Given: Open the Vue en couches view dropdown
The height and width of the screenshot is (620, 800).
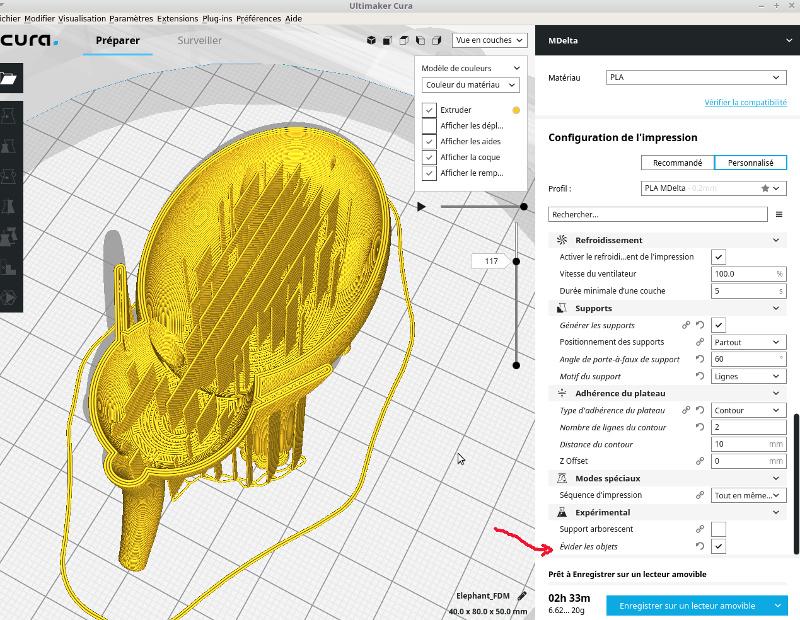Looking at the screenshot, I should 490,40.
